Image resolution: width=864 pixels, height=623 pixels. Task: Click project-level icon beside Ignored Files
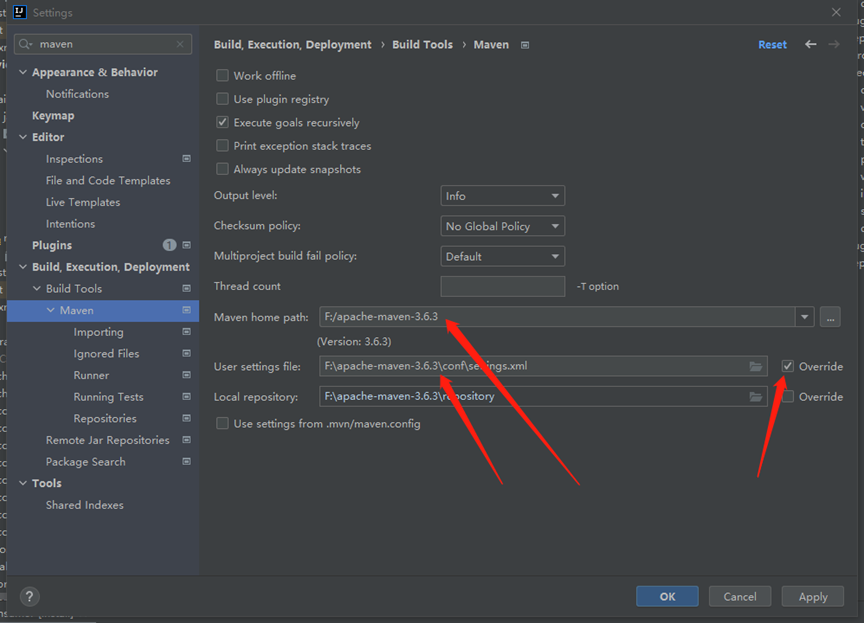click(x=187, y=353)
